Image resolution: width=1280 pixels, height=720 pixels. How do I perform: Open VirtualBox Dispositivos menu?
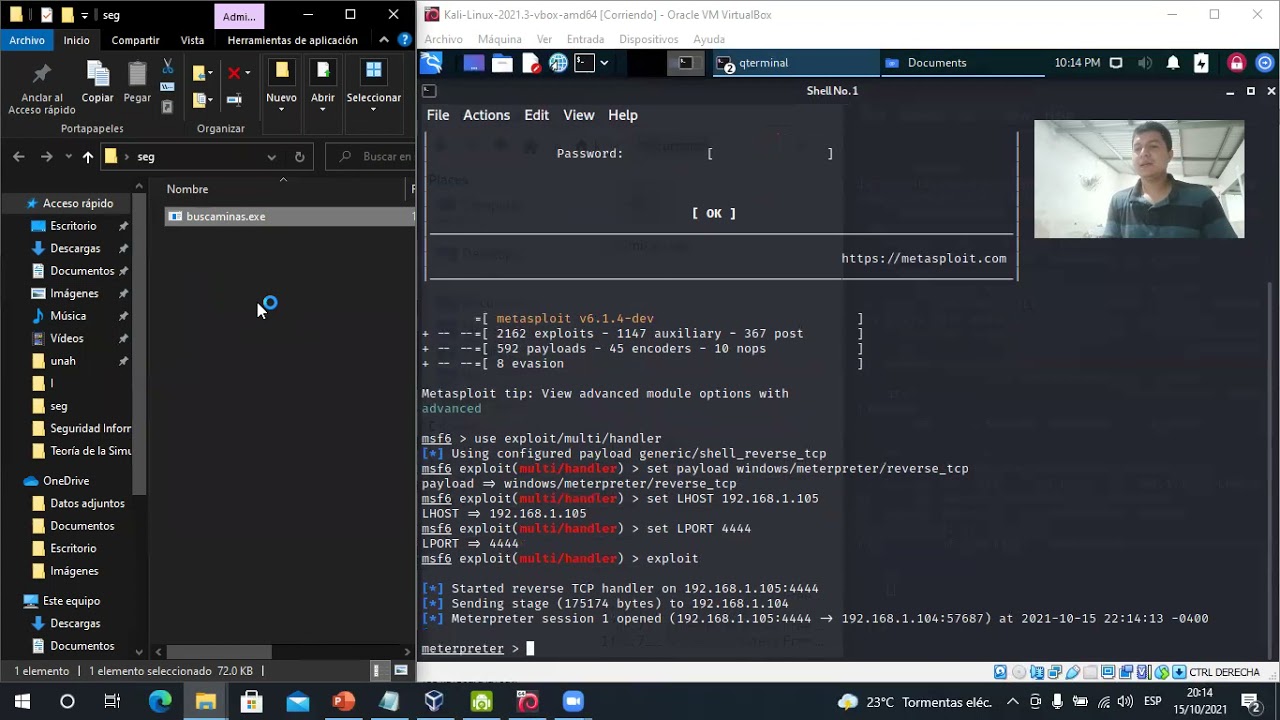pos(648,39)
